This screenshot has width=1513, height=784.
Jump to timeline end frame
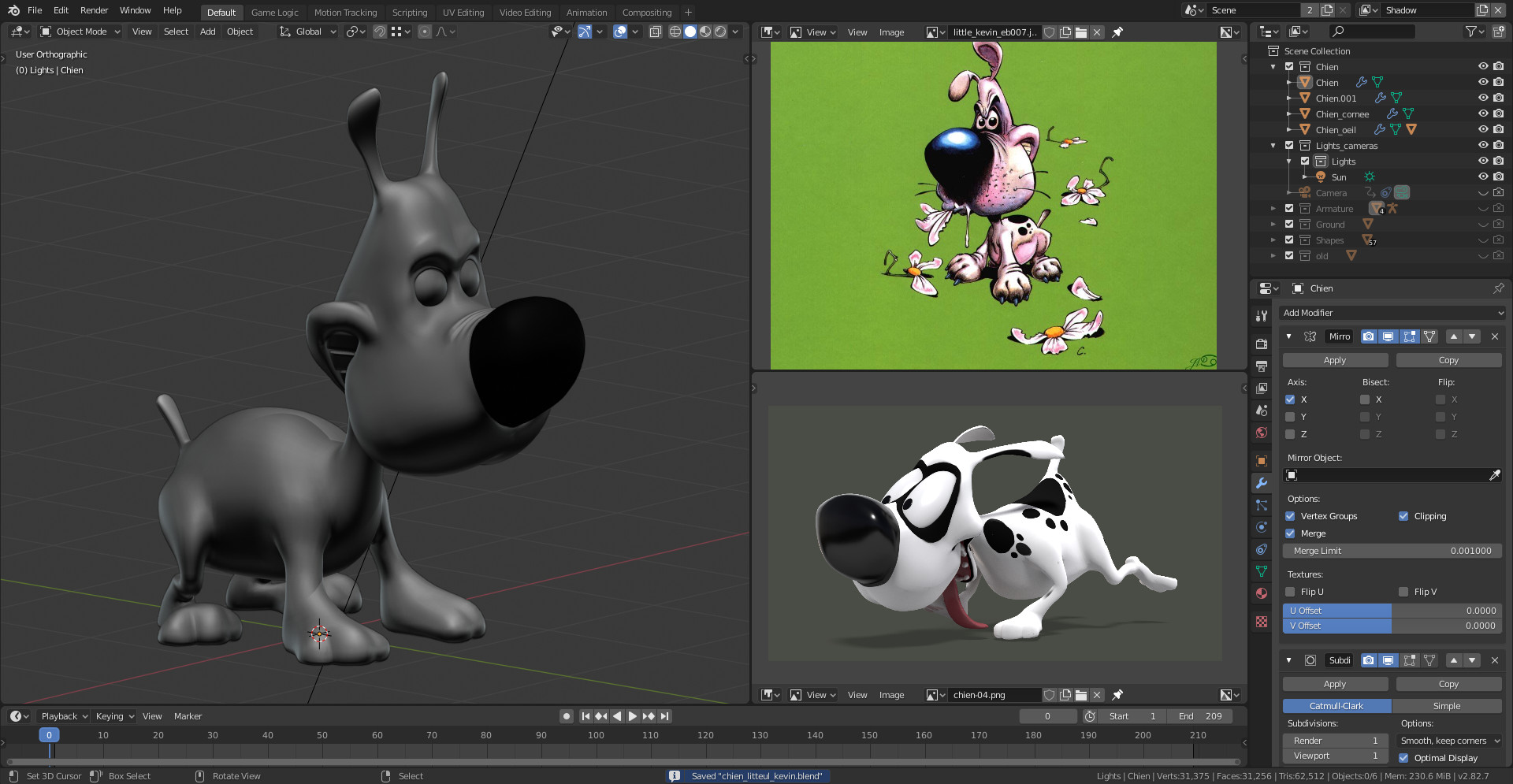[664, 716]
